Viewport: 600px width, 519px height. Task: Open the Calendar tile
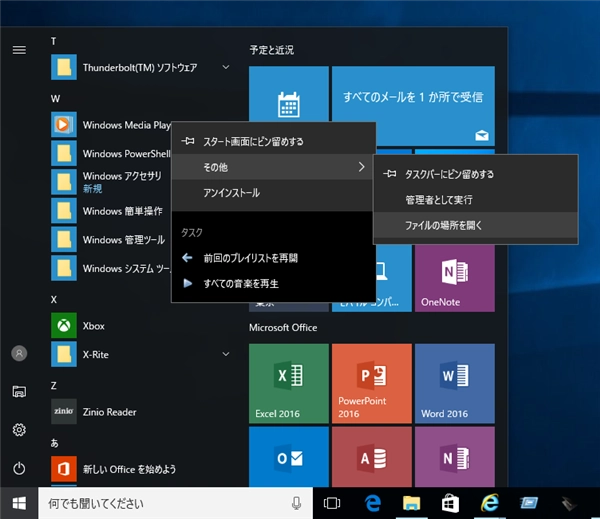tap(289, 94)
